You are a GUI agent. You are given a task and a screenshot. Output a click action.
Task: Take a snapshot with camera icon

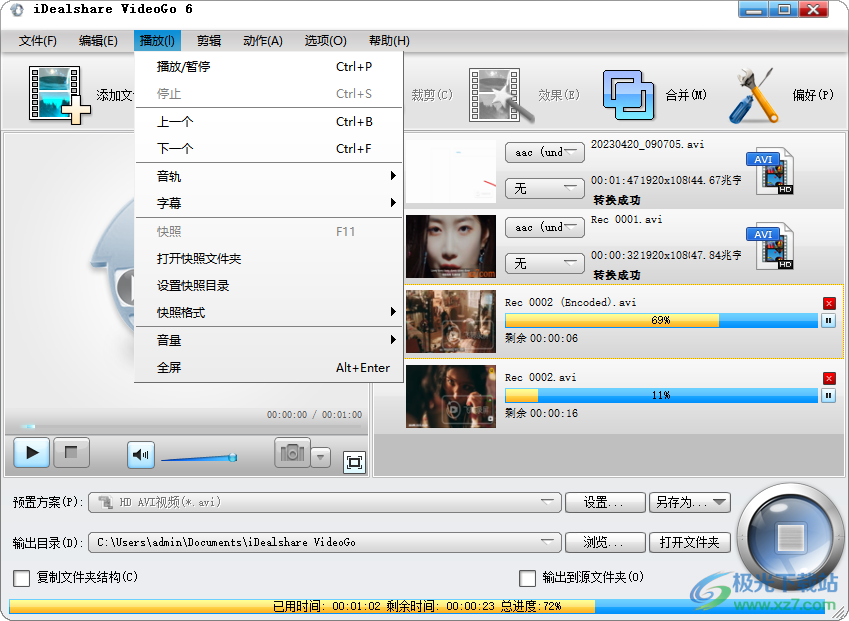292,452
